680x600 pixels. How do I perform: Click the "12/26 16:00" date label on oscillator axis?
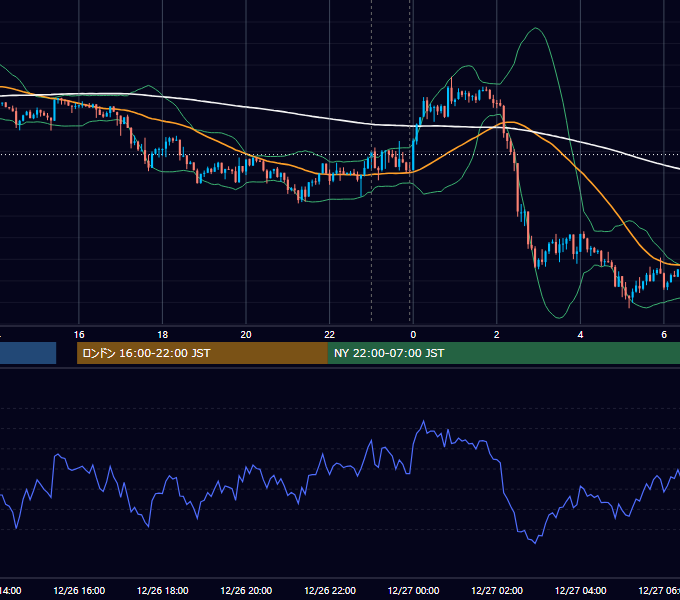click(x=79, y=590)
